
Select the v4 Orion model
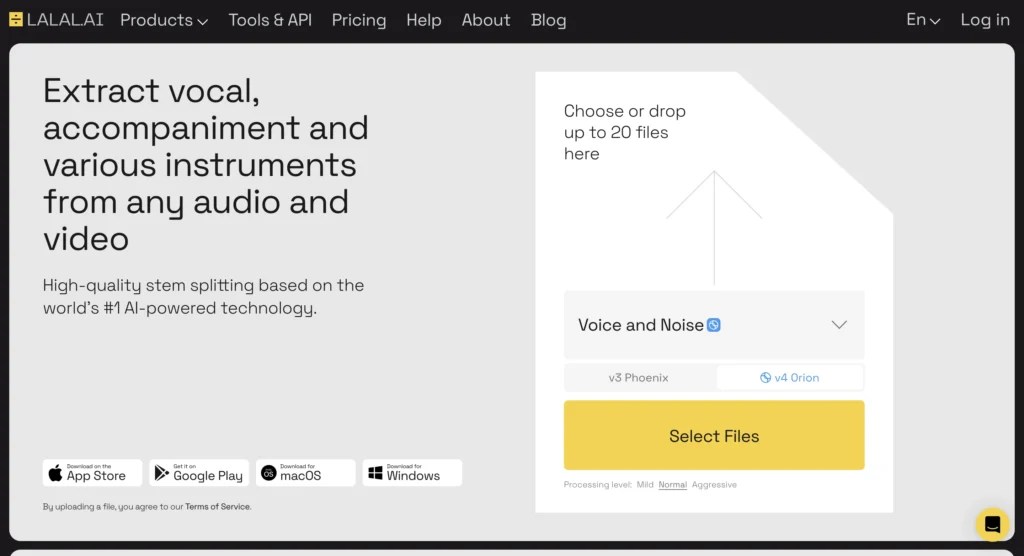790,378
